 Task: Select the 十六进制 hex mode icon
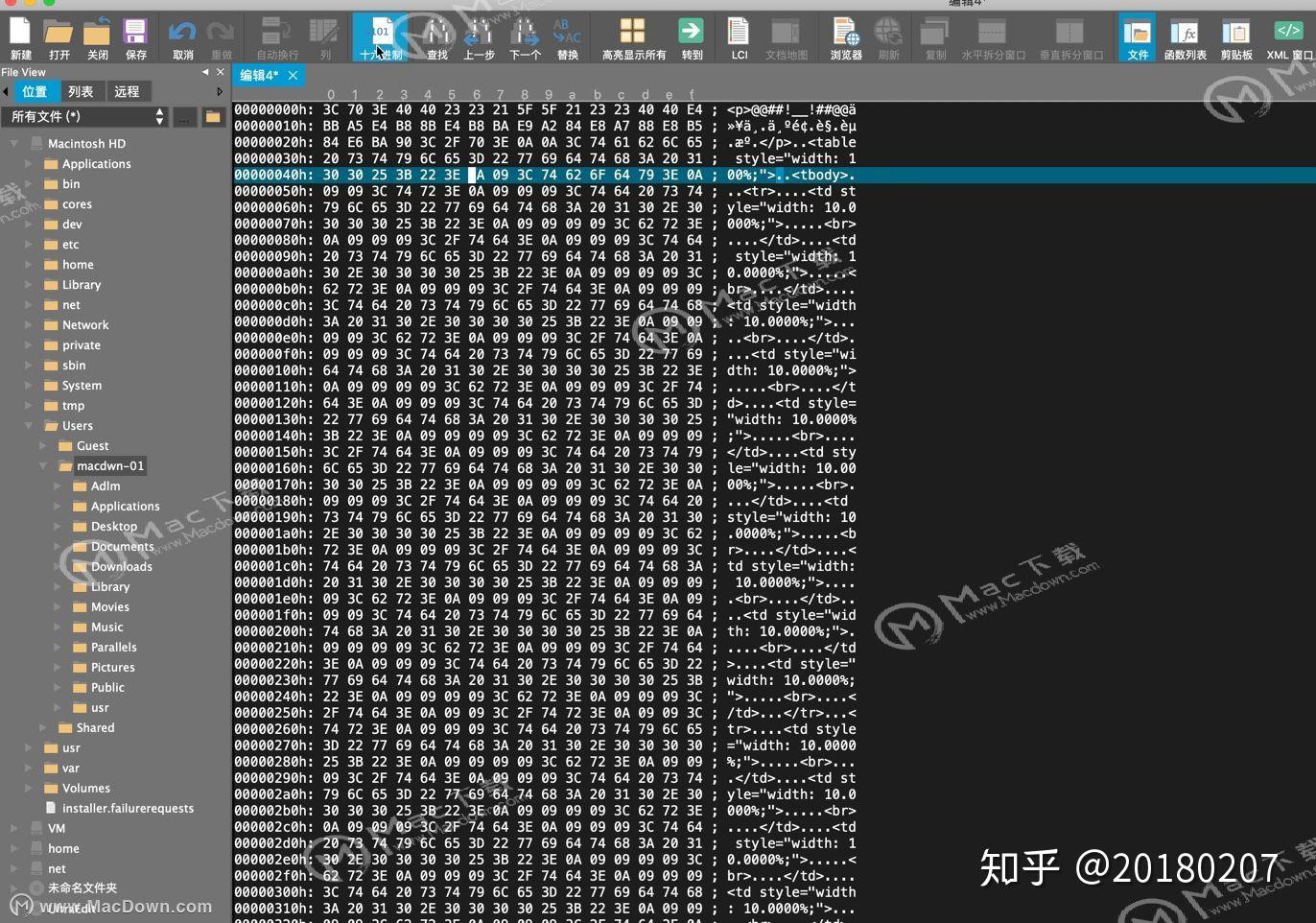380,38
